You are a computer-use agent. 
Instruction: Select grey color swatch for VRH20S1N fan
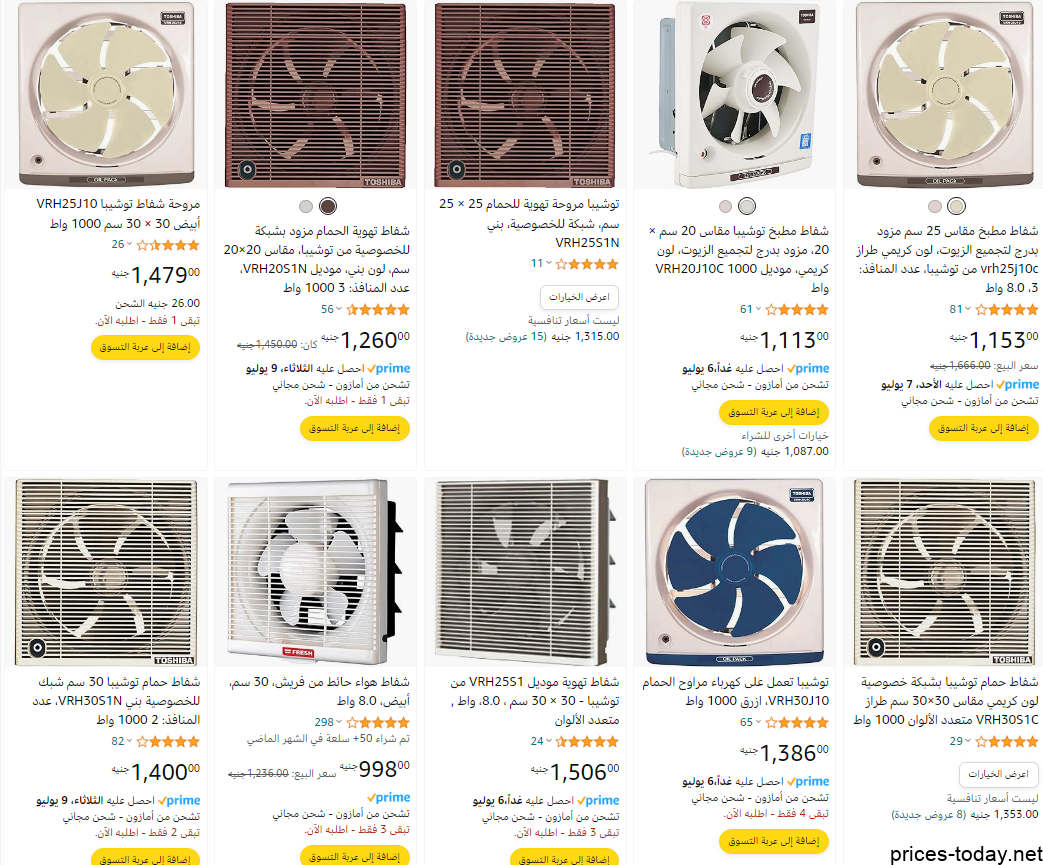point(306,206)
